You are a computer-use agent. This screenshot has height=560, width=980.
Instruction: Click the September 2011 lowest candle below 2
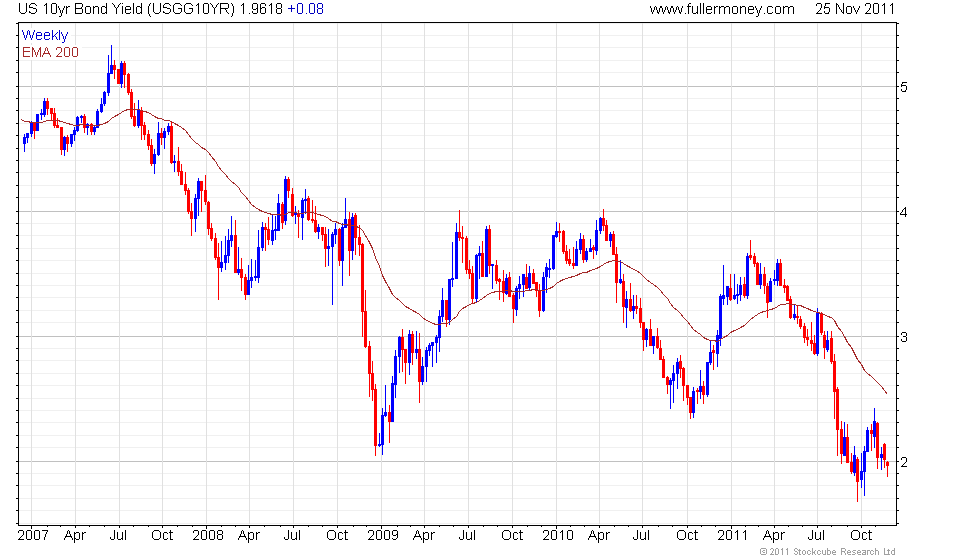click(x=858, y=478)
